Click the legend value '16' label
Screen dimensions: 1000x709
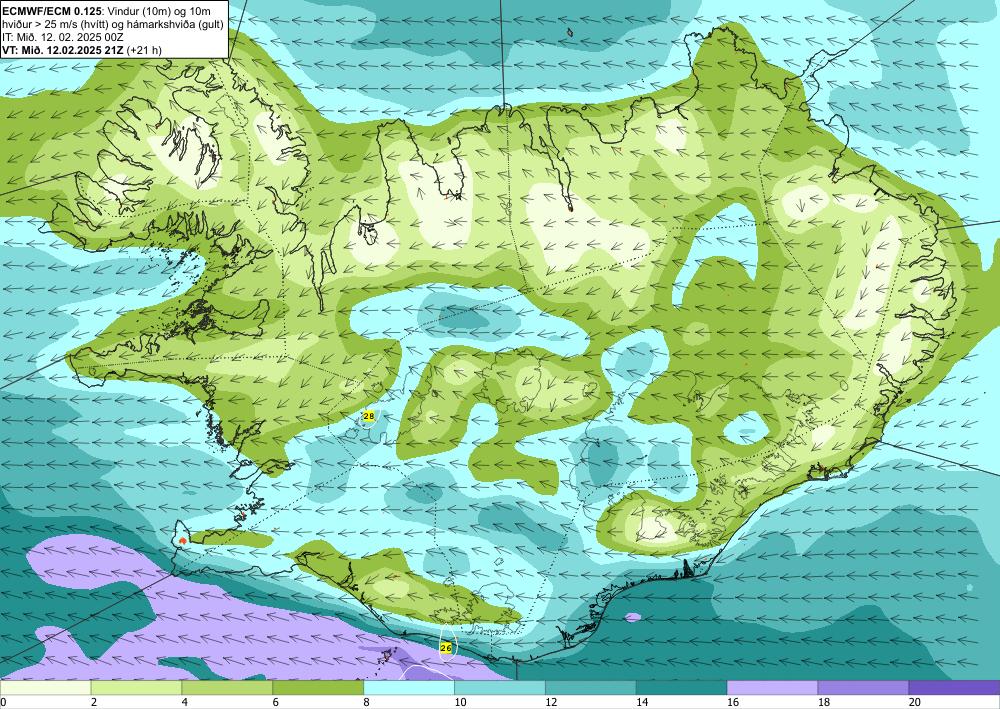[x=732, y=702]
